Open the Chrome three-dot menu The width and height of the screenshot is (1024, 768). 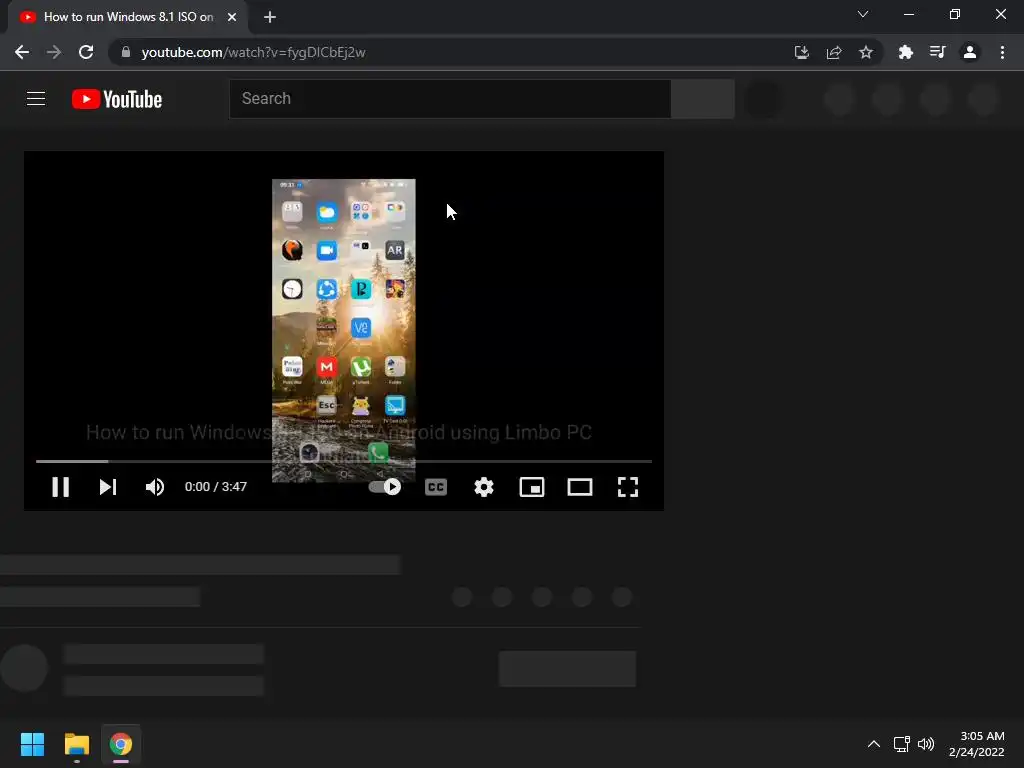tap(1002, 52)
